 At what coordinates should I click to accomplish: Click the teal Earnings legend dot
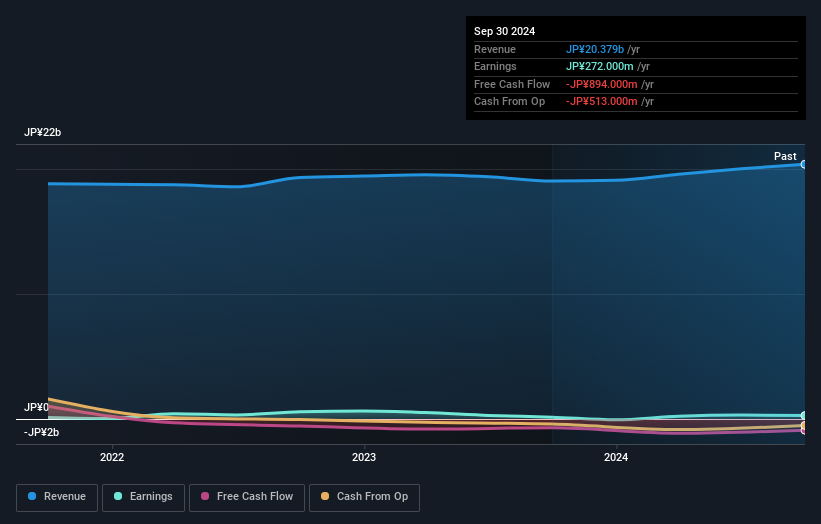tap(118, 496)
